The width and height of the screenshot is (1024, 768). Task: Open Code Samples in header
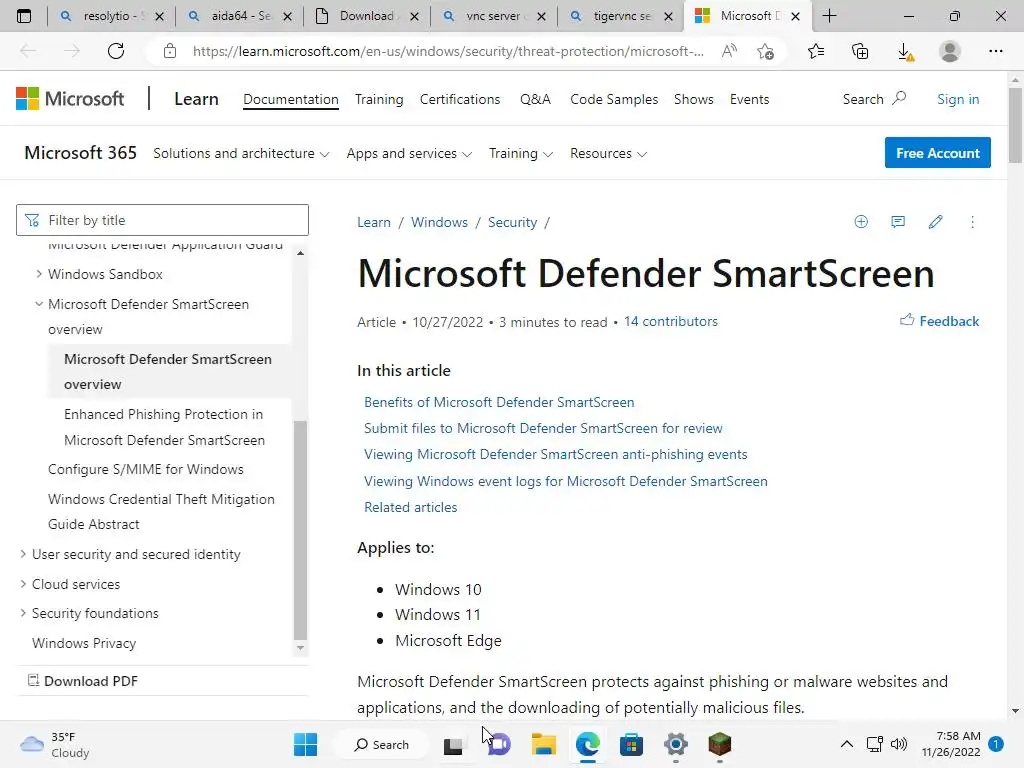point(614,99)
